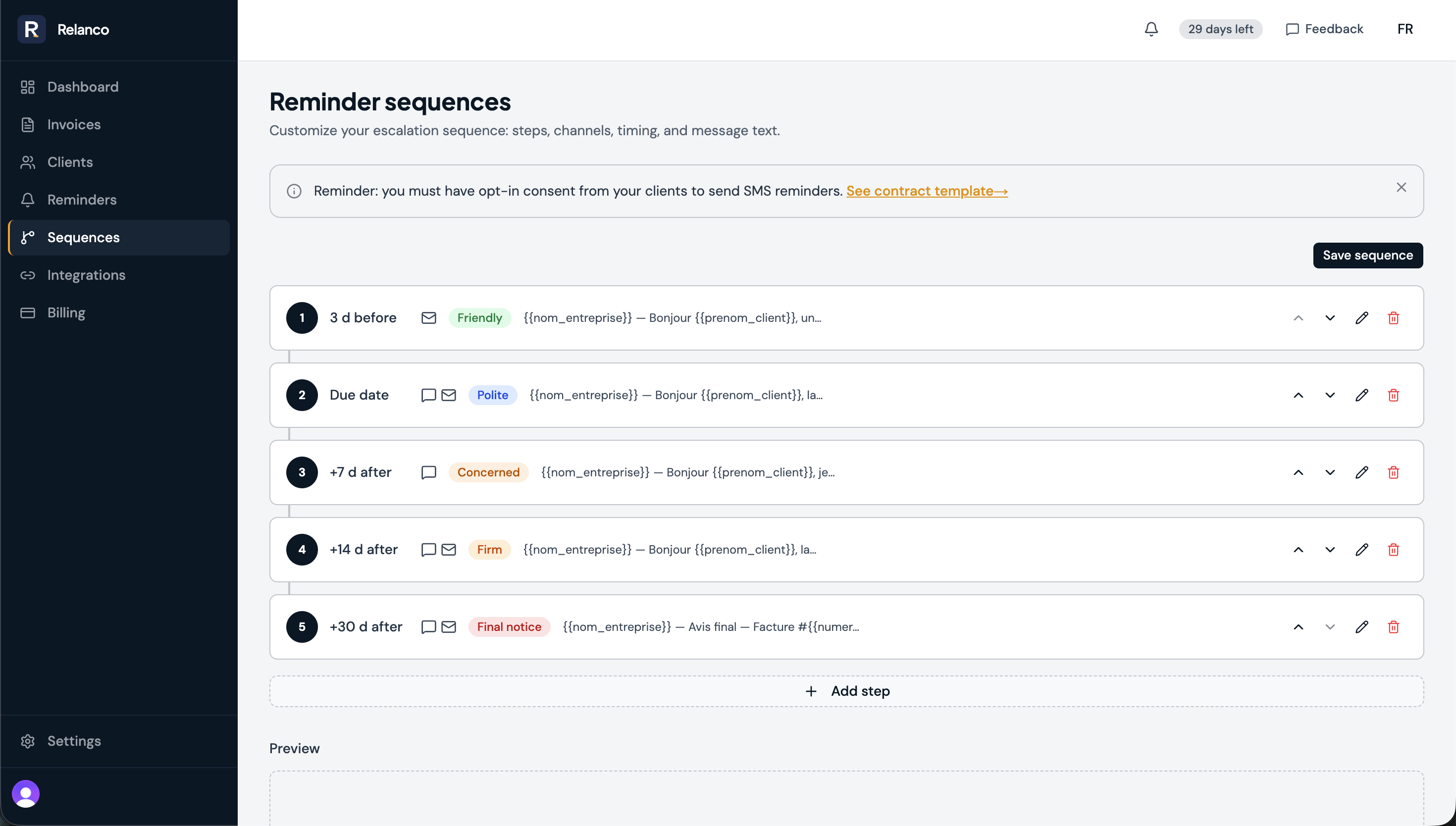Screen dimensions: 1456x826
Task: Open Invoices in the sidebar
Action: pos(74,124)
